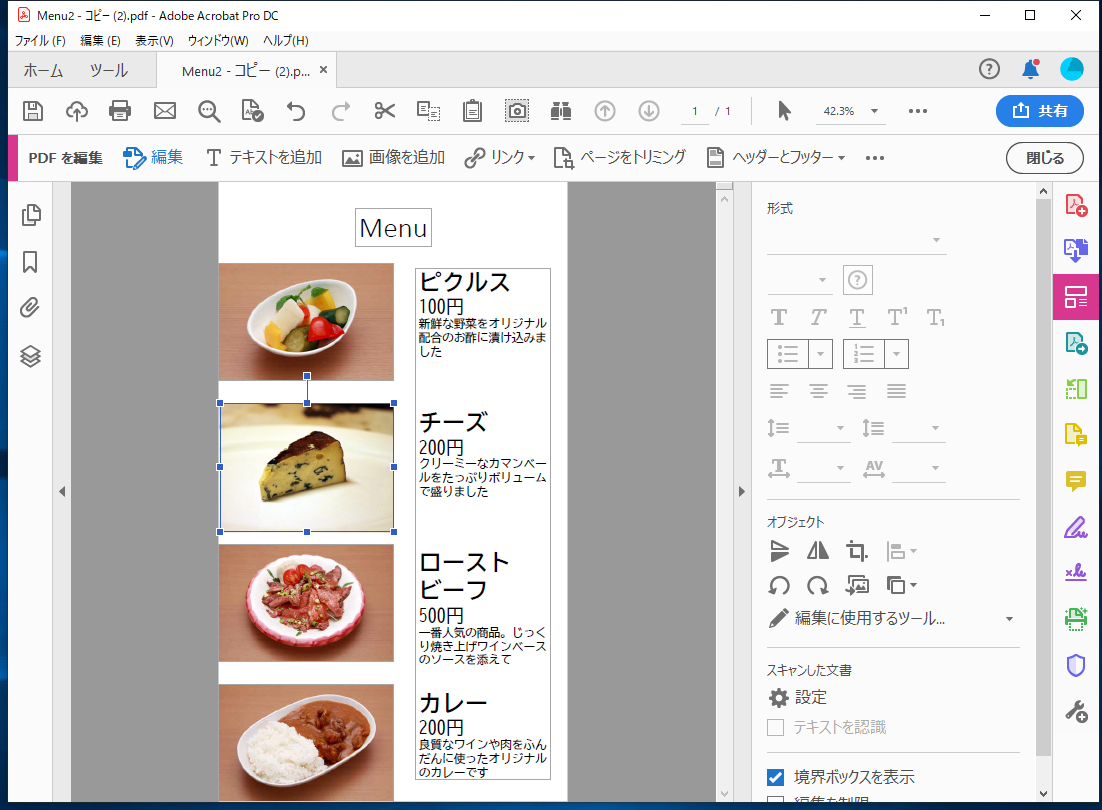Click the page number input field

(695, 111)
